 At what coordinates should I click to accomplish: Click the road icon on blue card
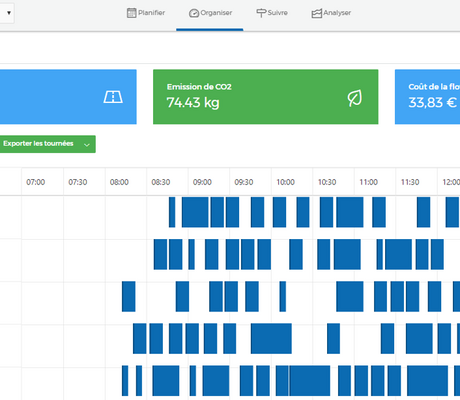(x=113, y=97)
